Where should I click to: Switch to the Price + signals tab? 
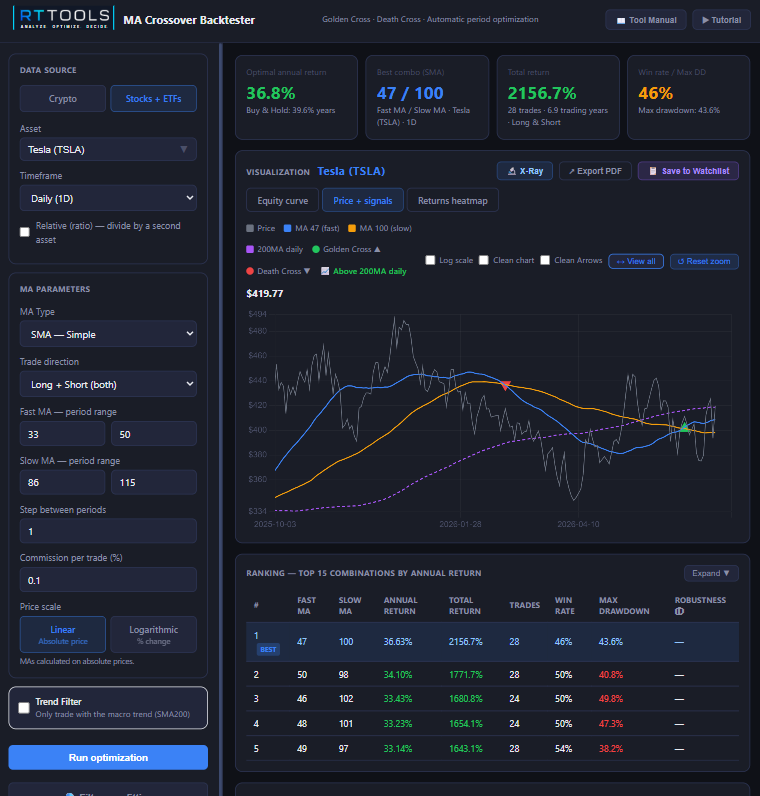362,201
